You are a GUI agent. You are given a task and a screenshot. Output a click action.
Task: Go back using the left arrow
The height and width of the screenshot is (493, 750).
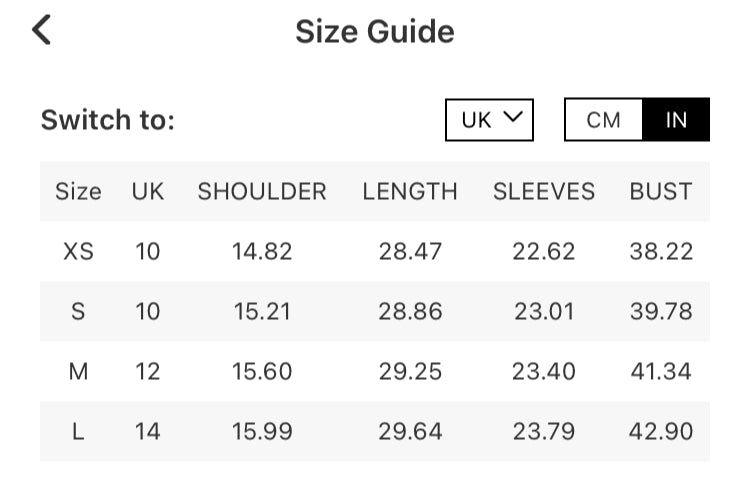tap(41, 30)
